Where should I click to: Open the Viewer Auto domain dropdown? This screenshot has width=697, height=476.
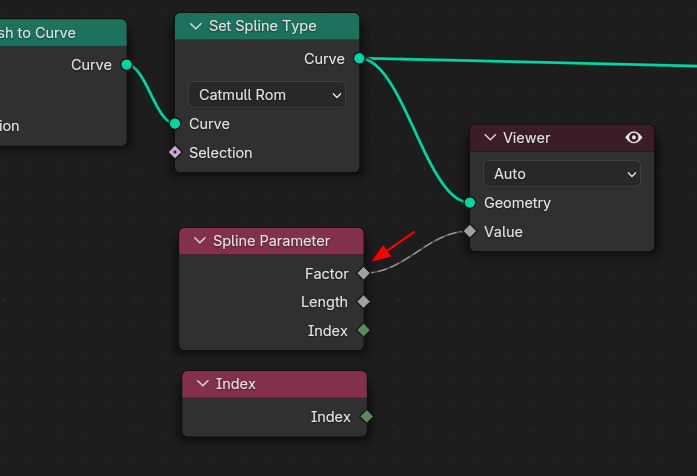point(561,174)
